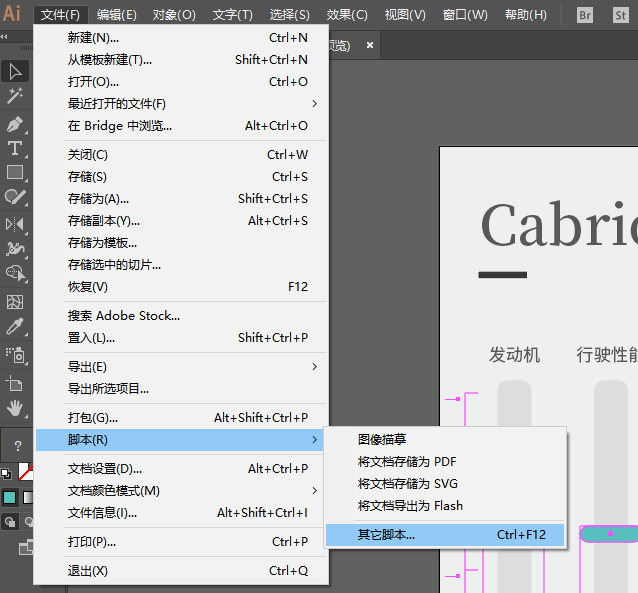Choose 存储为模板... menu item
This screenshot has height=593, width=638.
(x=181, y=243)
